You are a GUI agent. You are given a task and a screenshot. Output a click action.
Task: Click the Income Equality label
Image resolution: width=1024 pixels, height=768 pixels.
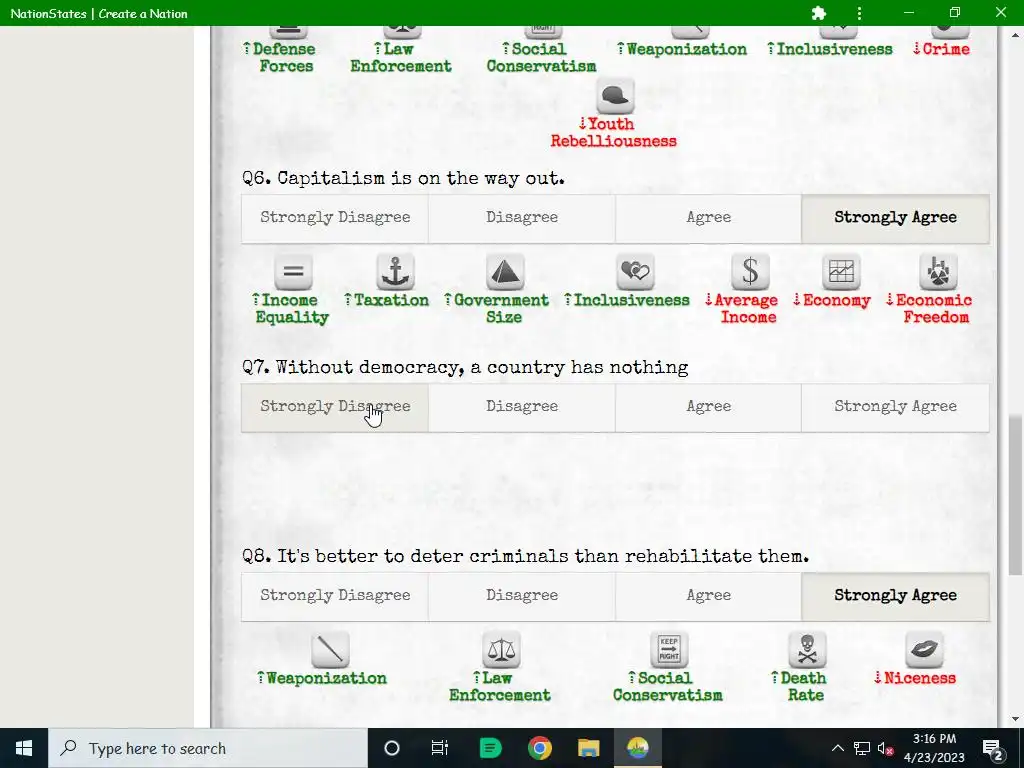point(291,309)
